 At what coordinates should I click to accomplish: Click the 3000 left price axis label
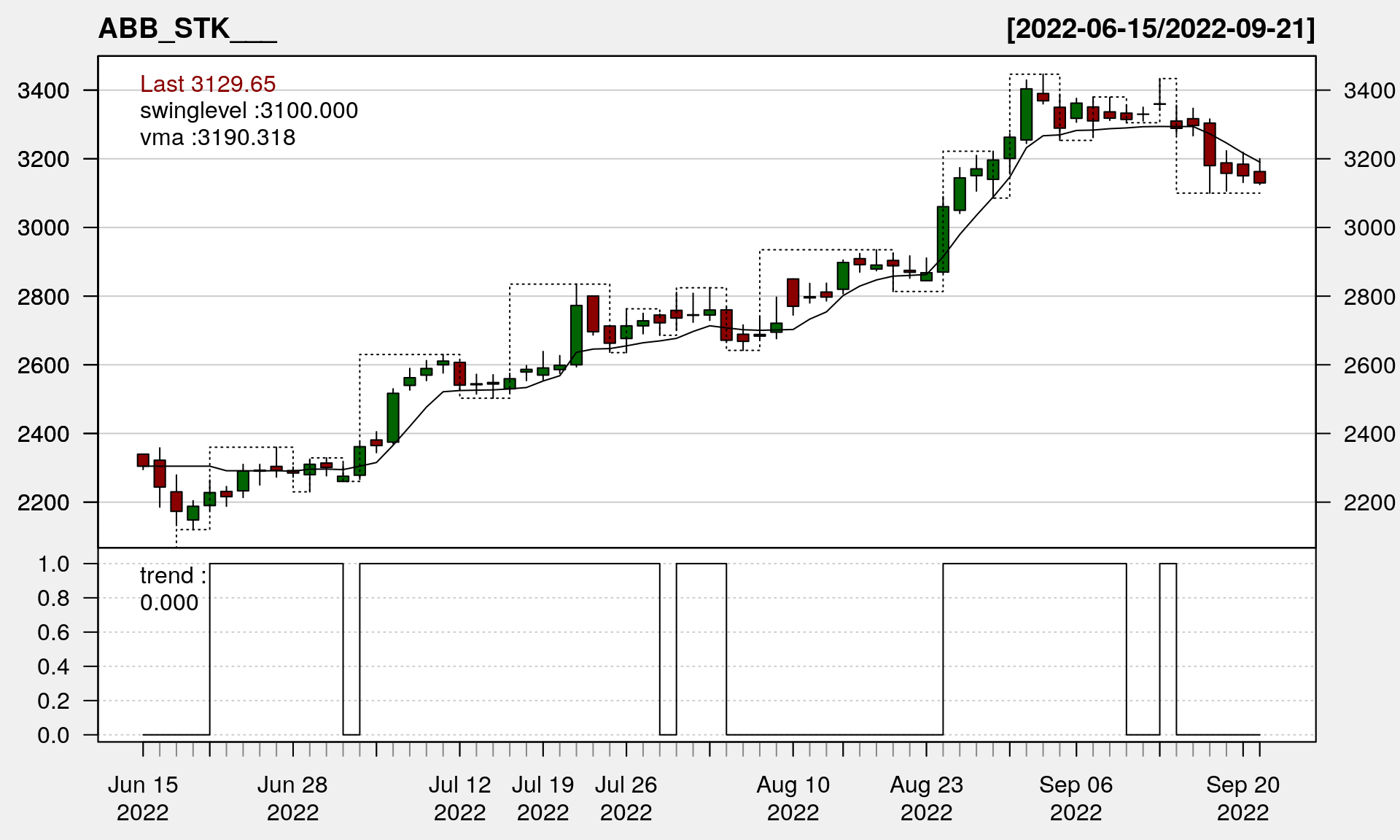pos(43,228)
